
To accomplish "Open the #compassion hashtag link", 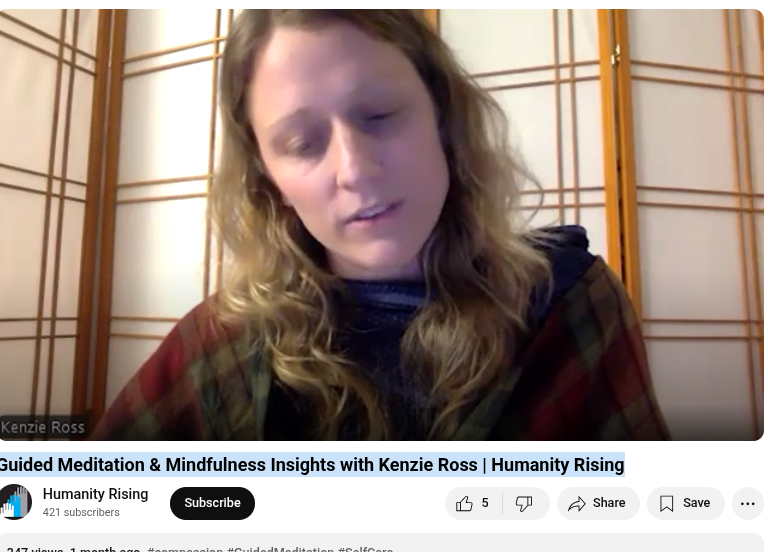I will point(185,550).
